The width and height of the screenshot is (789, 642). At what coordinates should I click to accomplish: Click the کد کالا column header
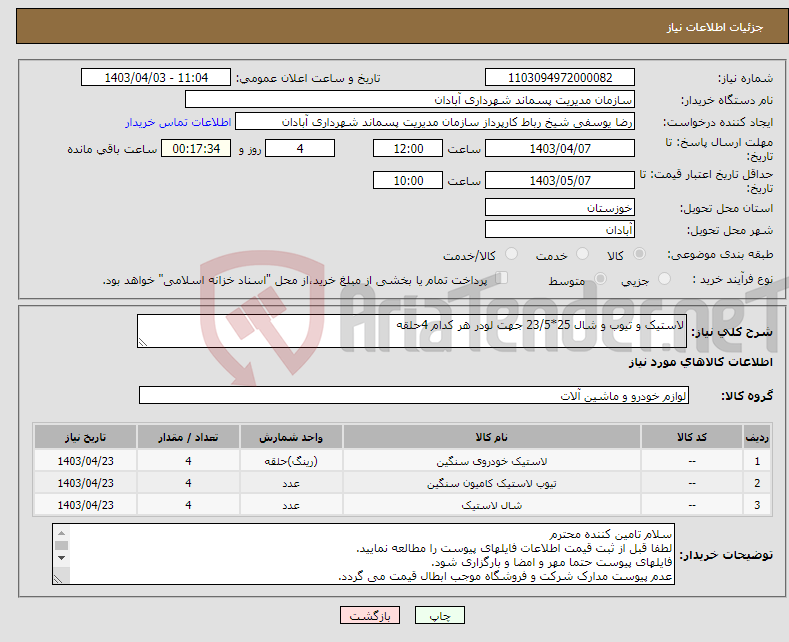click(692, 437)
